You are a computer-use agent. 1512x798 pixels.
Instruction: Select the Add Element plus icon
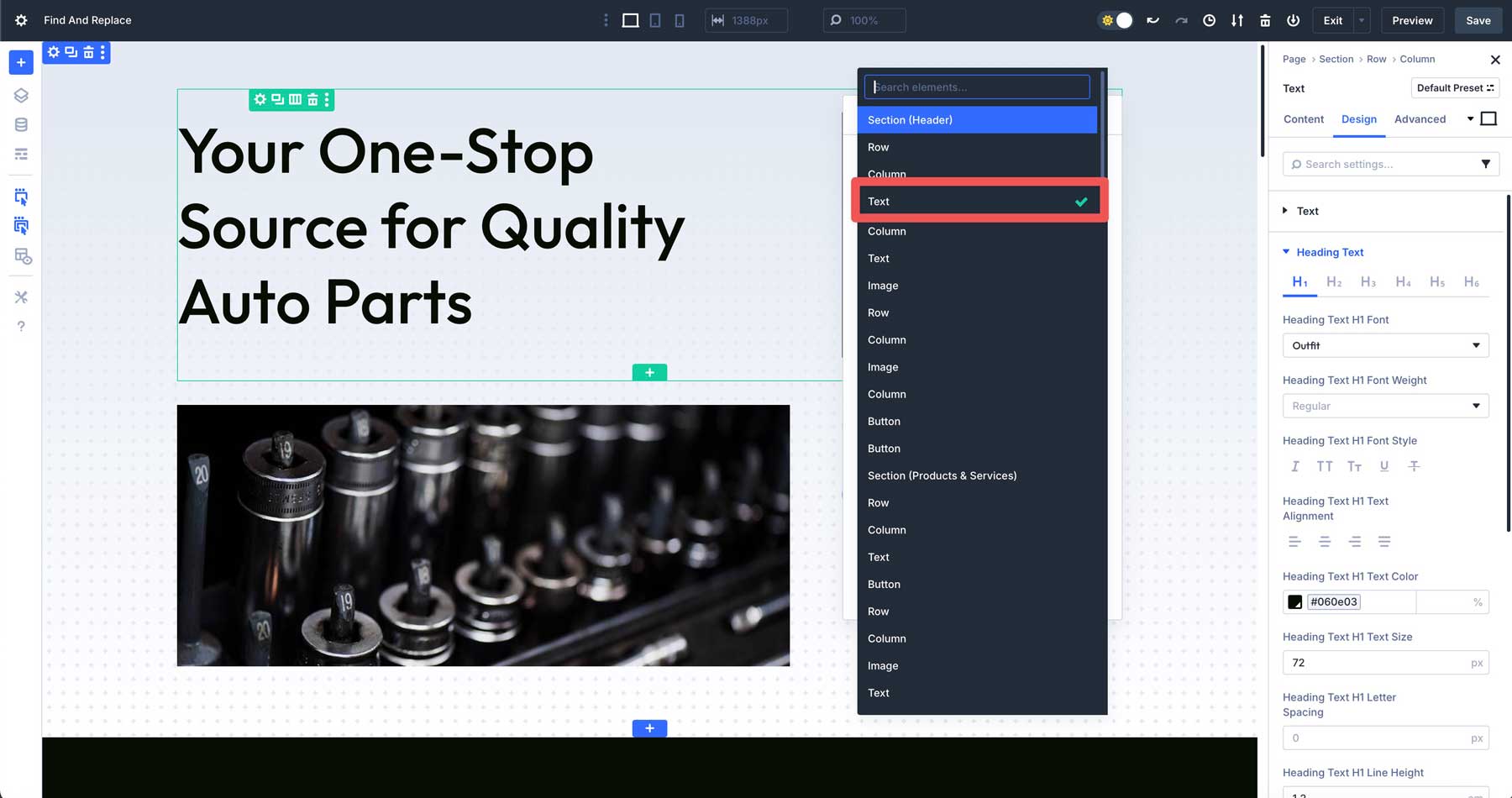click(20, 61)
